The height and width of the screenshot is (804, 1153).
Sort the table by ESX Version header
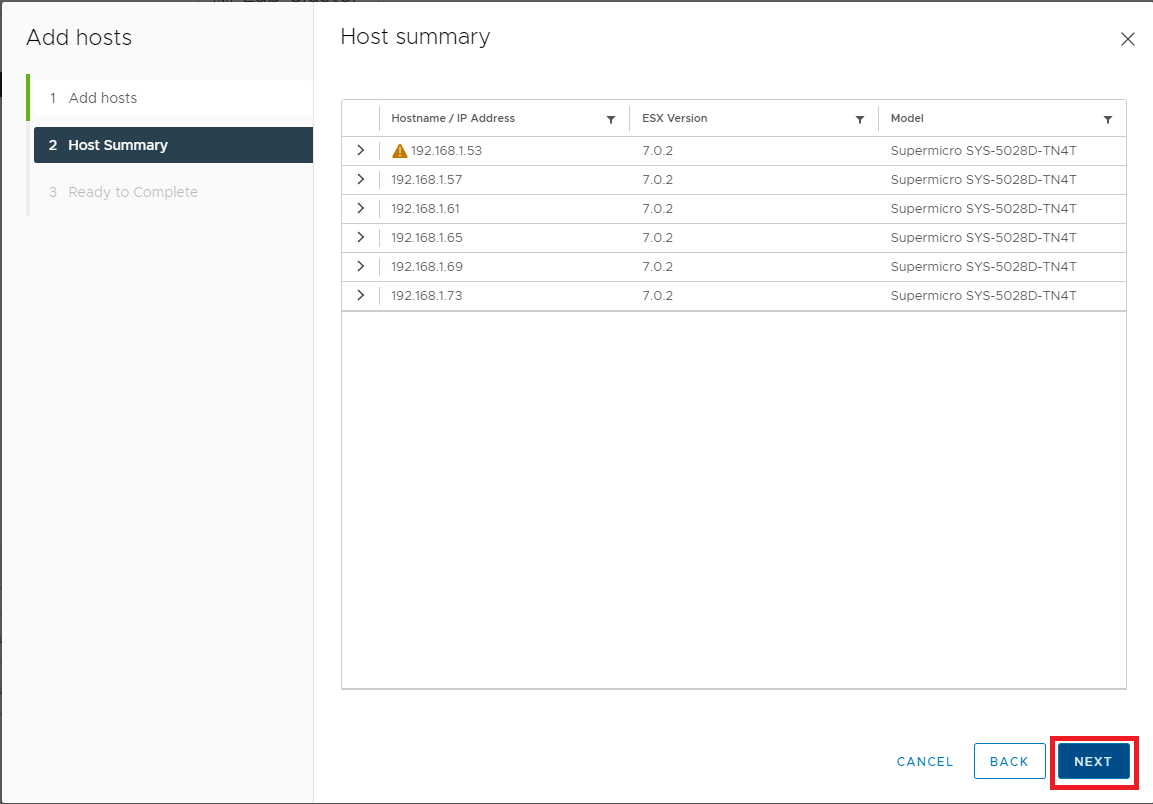pyautogui.click(x=674, y=118)
